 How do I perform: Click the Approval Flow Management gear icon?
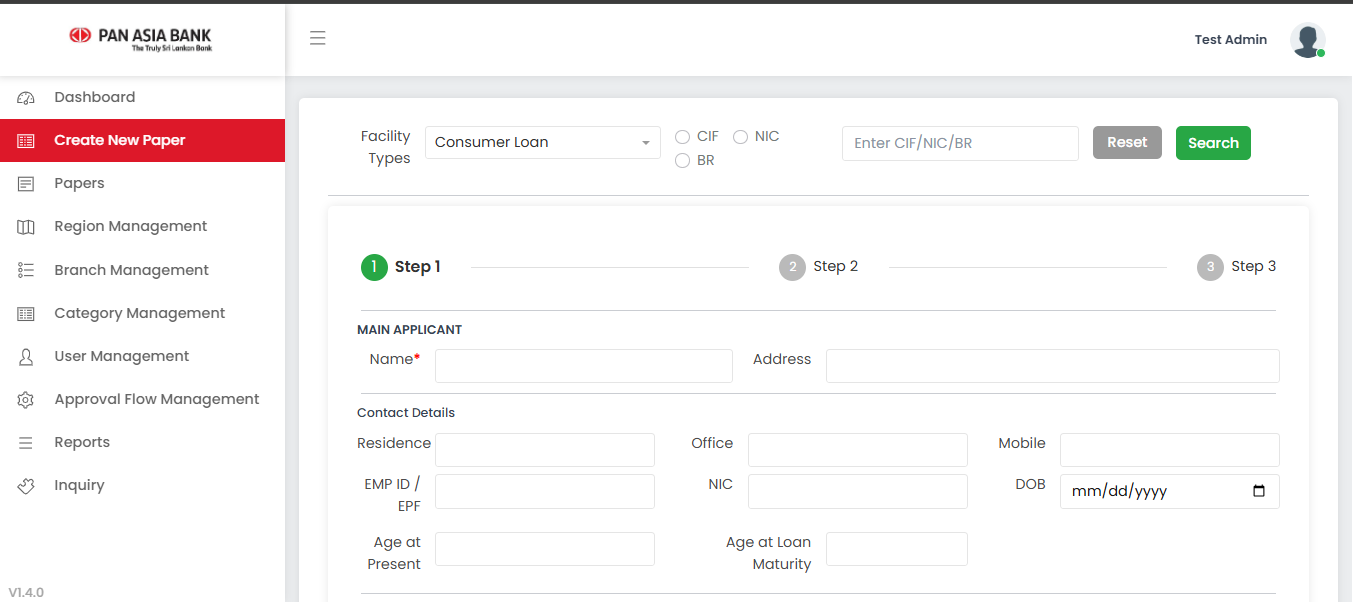(x=26, y=400)
